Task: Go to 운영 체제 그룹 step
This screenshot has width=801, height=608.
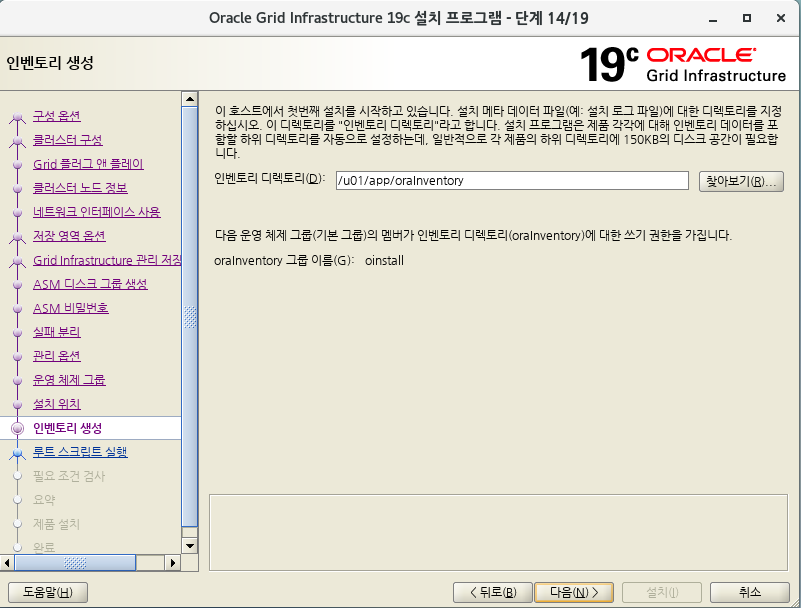Action: [69, 380]
